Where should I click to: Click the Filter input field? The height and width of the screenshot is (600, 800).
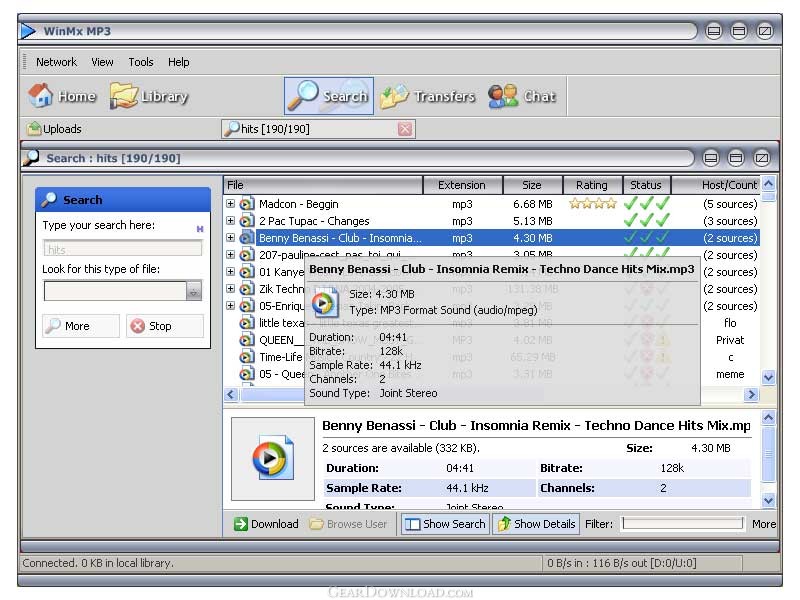click(683, 524)
